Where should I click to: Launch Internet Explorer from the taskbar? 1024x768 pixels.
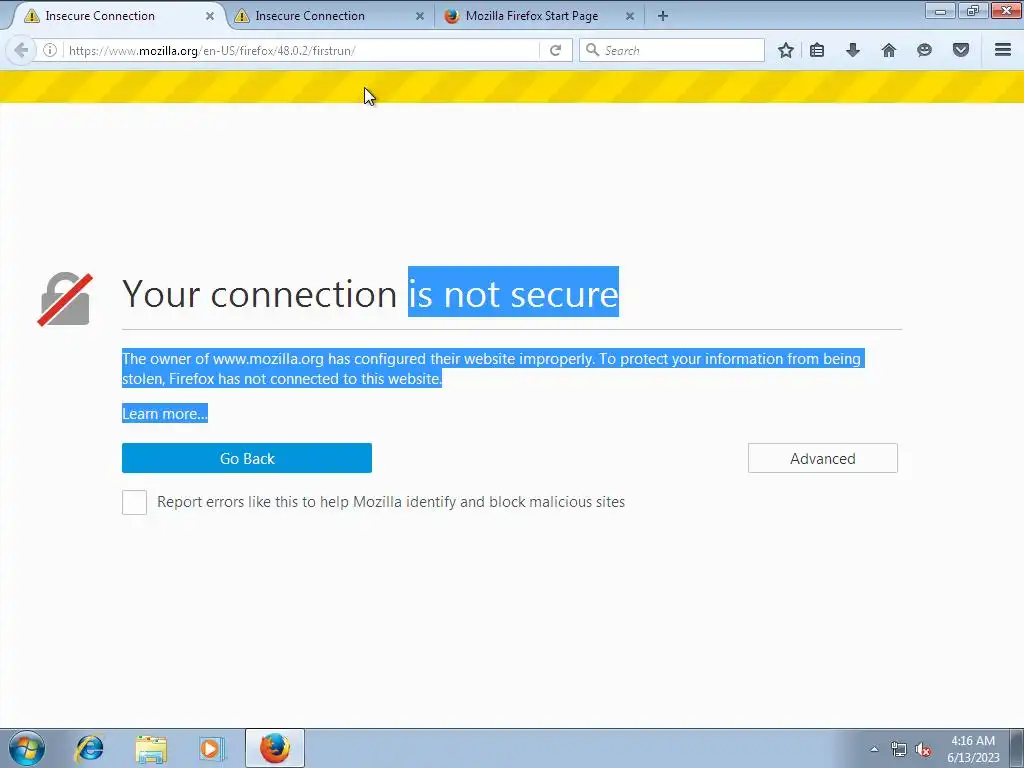pos(89,748)
